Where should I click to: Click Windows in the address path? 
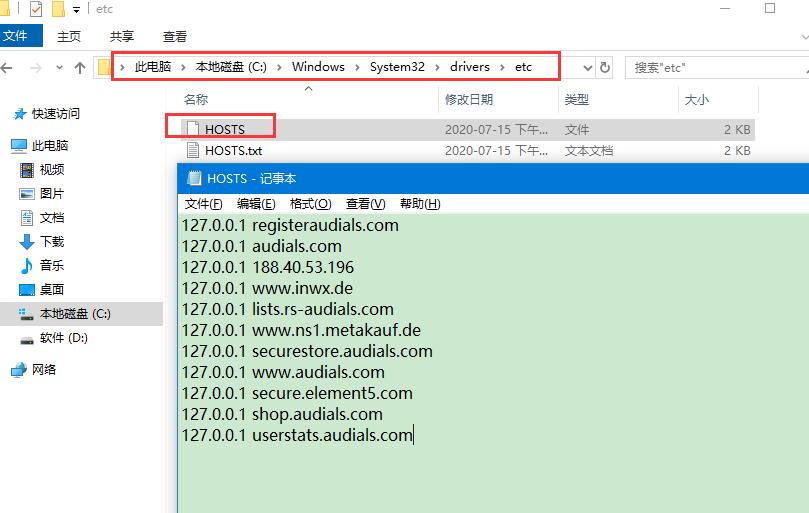tap(318, 67)
